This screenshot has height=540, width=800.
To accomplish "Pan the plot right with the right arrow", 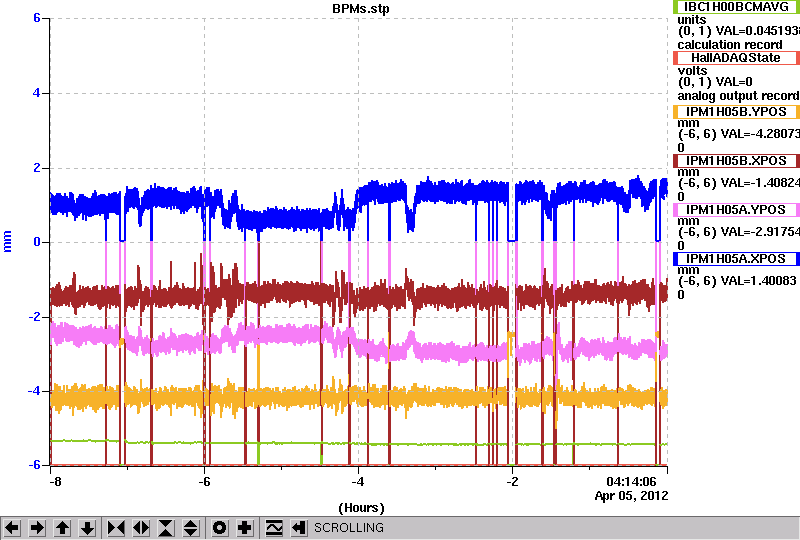I will click(37, 528).
